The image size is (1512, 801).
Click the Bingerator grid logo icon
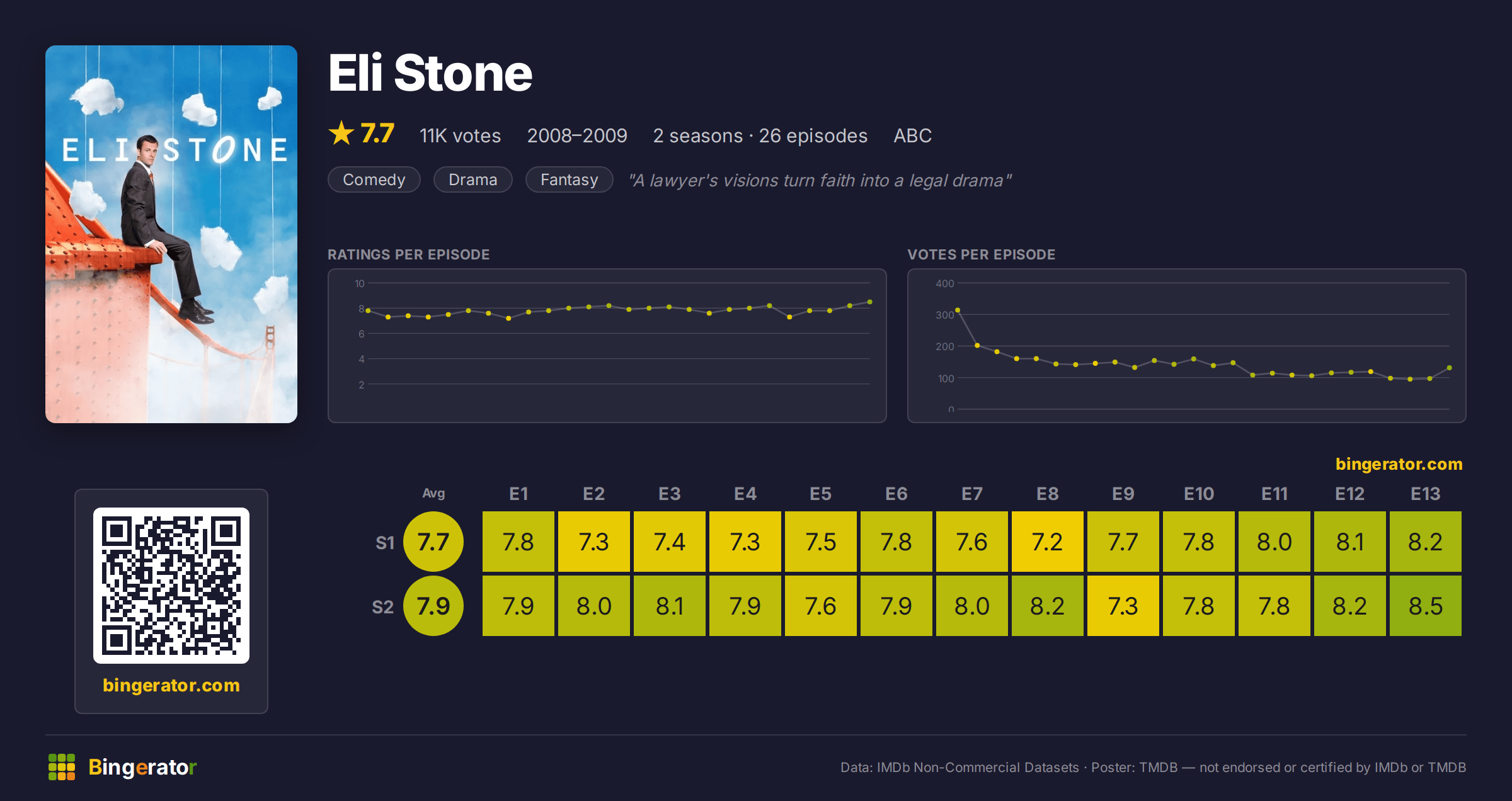62,767
